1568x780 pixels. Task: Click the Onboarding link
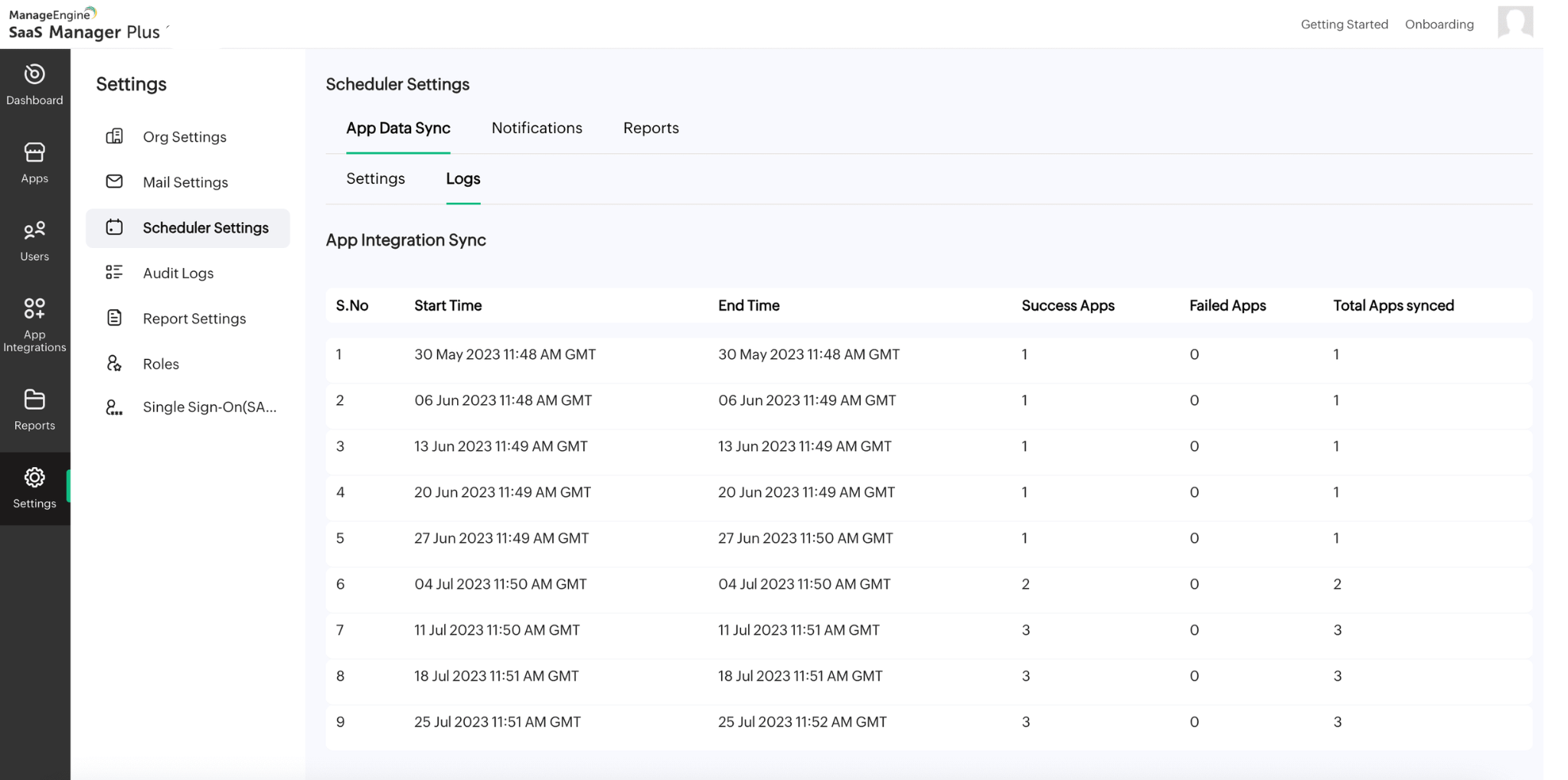tap(1439, 24)
